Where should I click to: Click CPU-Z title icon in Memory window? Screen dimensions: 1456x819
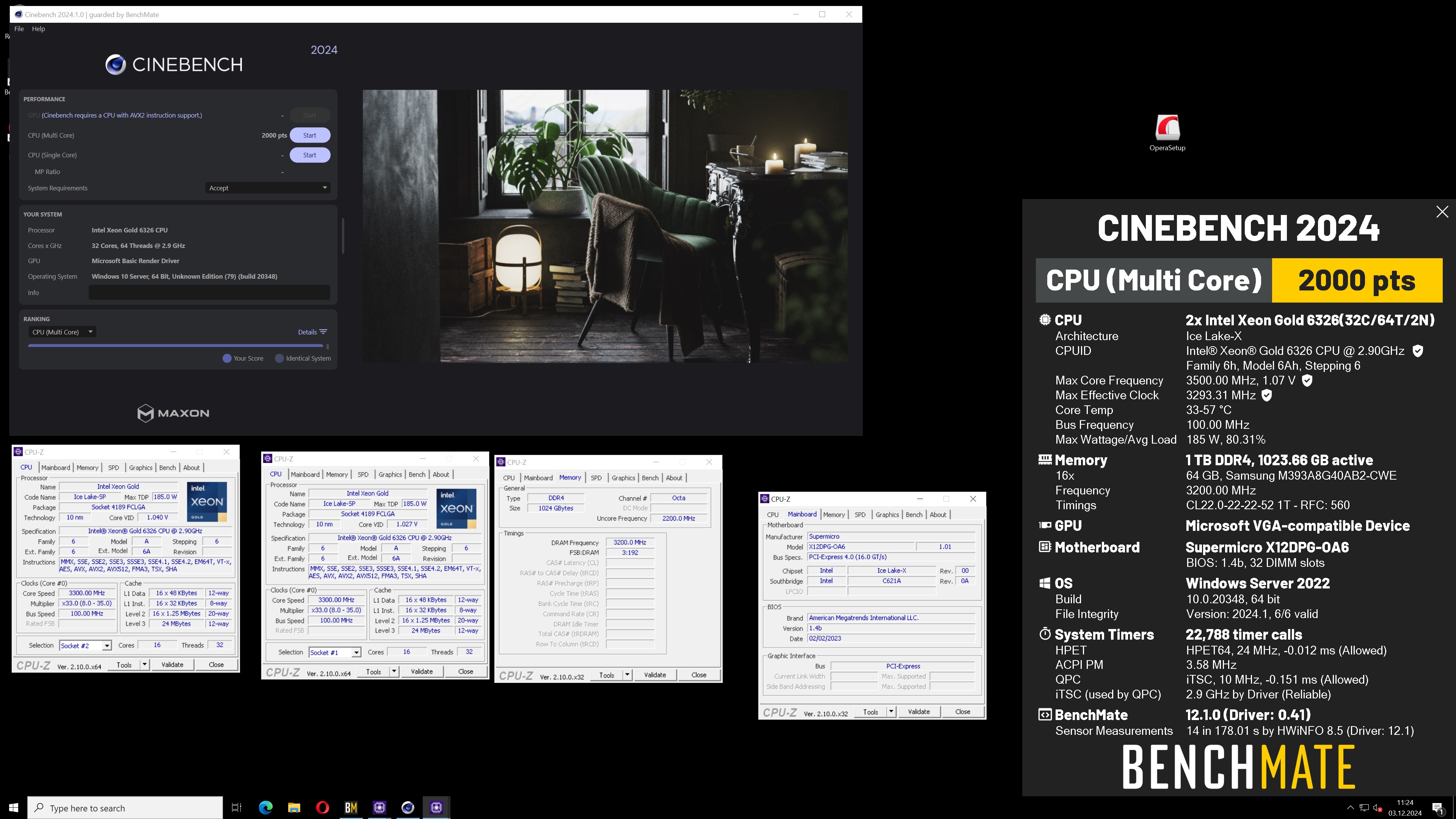point(501,462)
